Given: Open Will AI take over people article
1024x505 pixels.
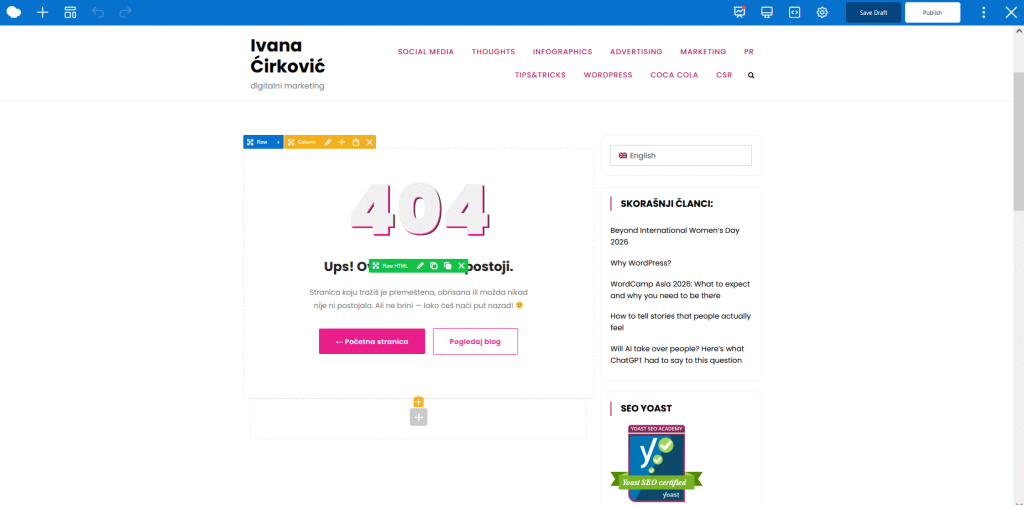Looking at the screenshot, I should click(x=677, y=354).
